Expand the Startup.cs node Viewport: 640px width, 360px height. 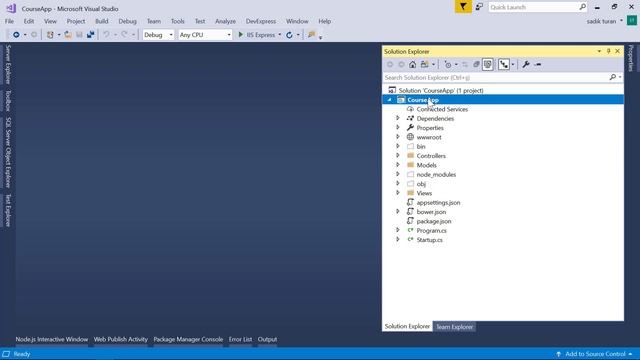click(398, 240)
